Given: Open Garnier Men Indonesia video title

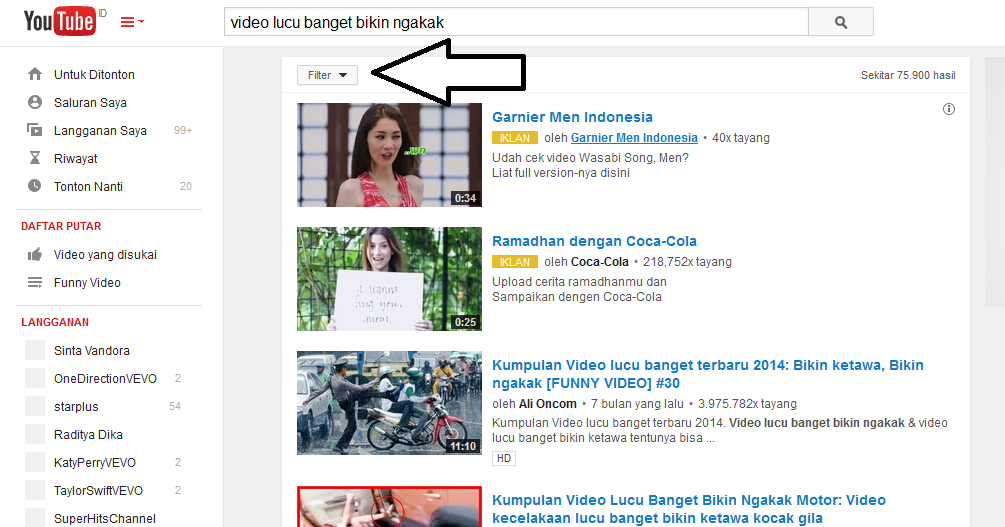Looking at the screenshot, I should [572, 117].
